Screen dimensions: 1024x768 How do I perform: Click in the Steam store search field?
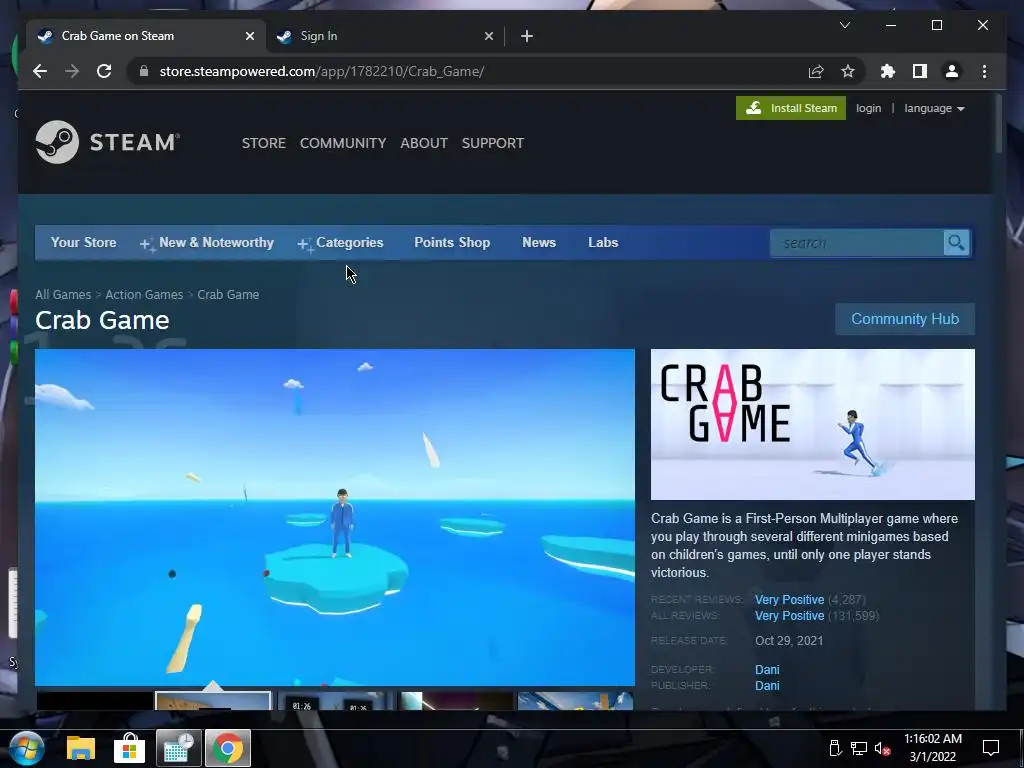[x=857, y=243]
